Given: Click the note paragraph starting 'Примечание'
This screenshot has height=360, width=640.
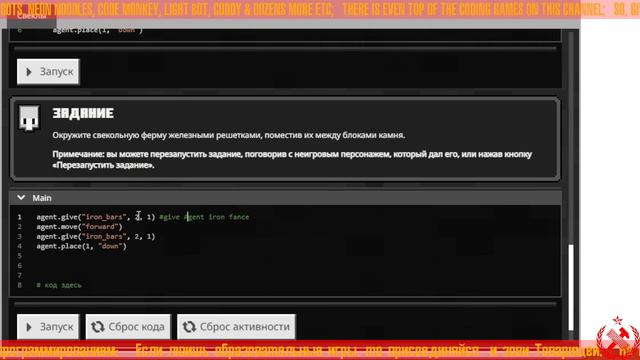Looking at the screenshot, I should click(x=292, y=160).
